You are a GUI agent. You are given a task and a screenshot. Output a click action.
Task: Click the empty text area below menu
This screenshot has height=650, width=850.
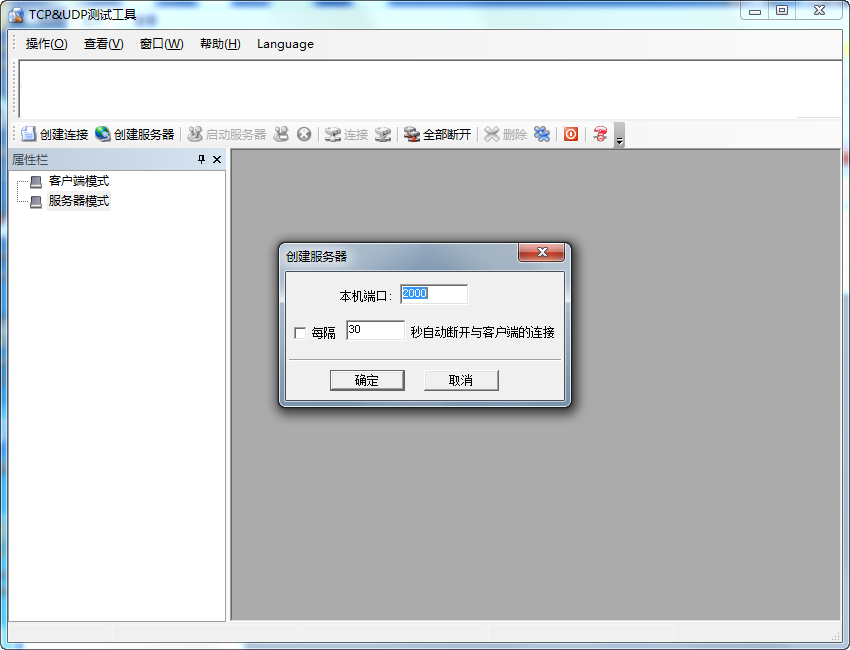point(430,88)
